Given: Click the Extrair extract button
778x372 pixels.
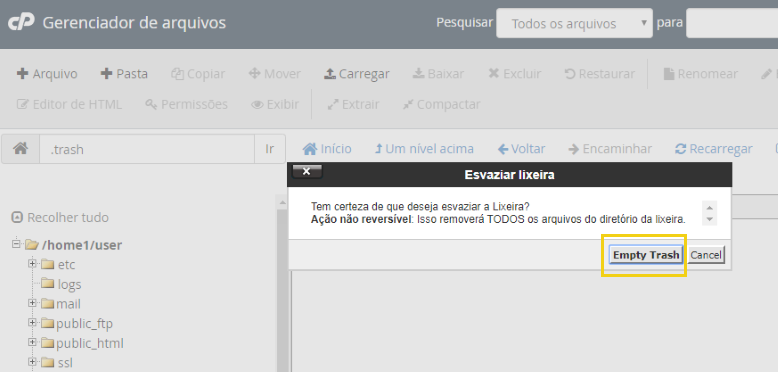Looking at the screenshot, I should pyautogui.click(x=353, y=105).
